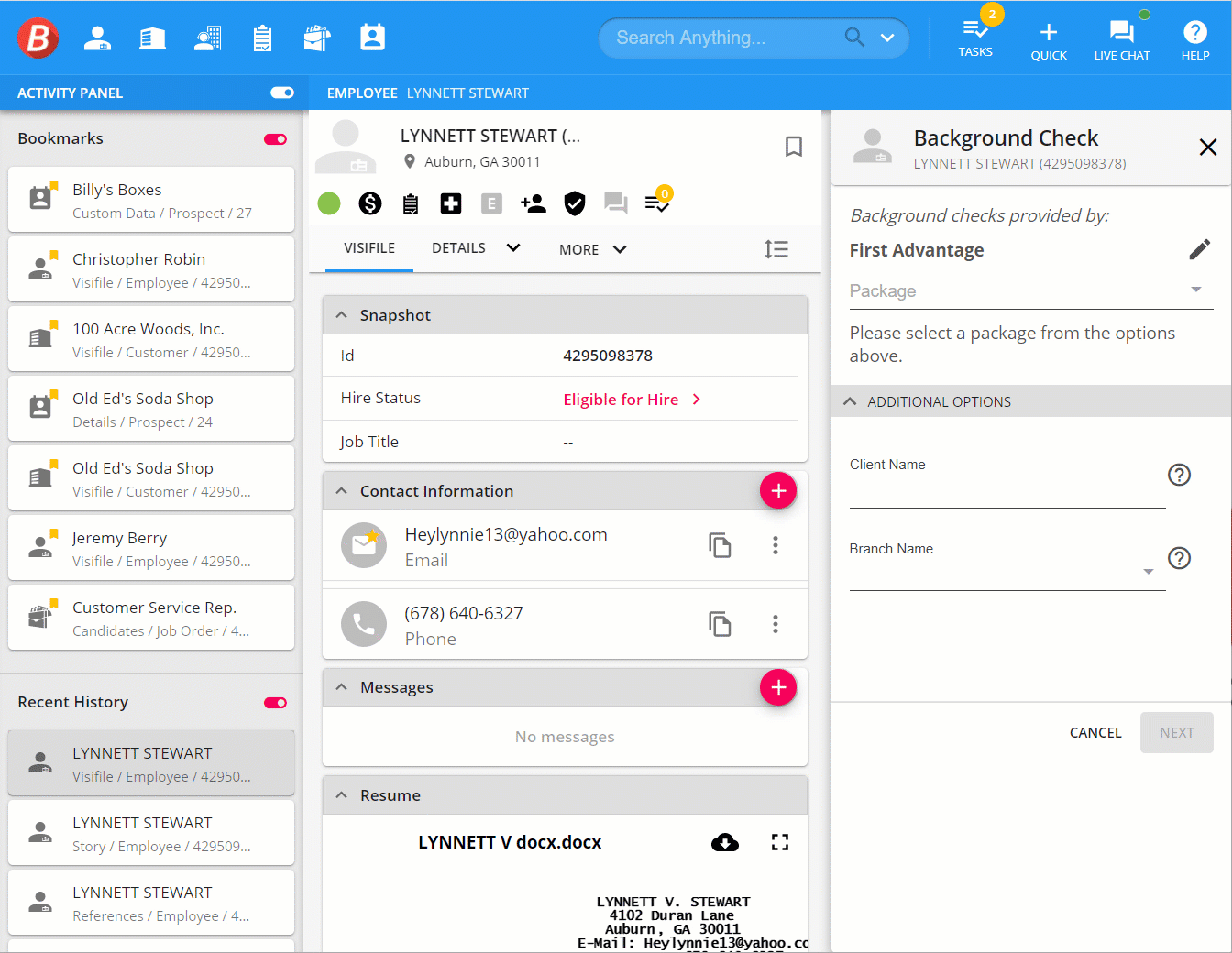The width and height of the screenshot is (1232, 953).
Task: Show help for Branch Name field
Action: coord(1180,558)
